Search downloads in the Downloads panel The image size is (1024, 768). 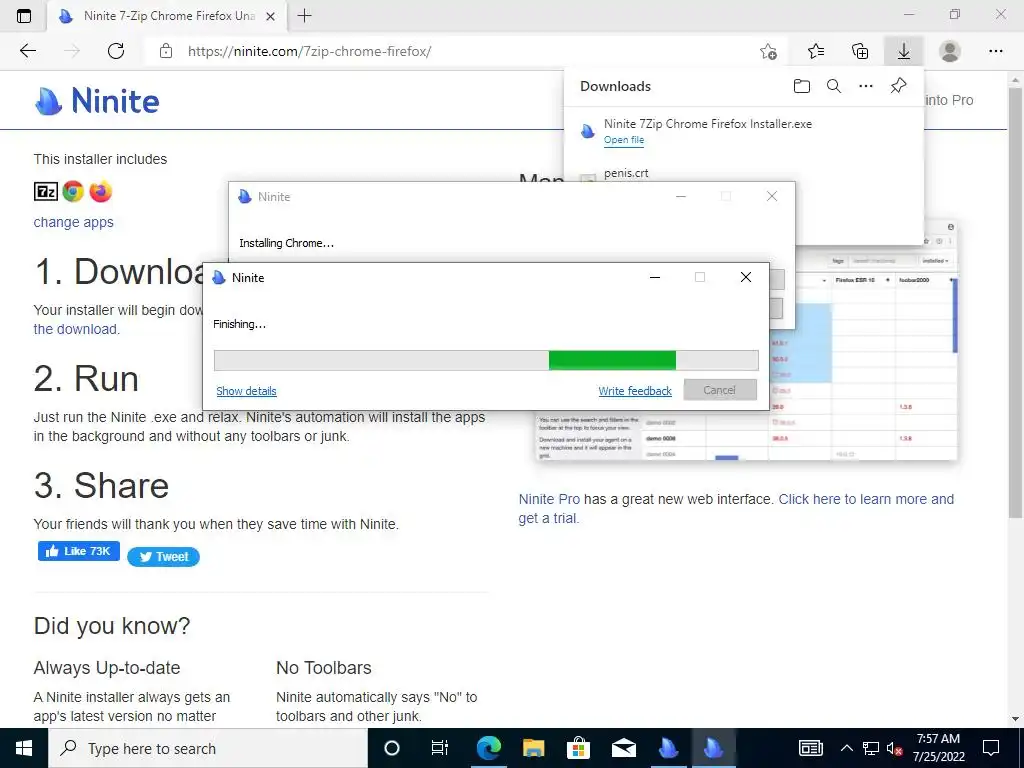click(x=834, y=86)
